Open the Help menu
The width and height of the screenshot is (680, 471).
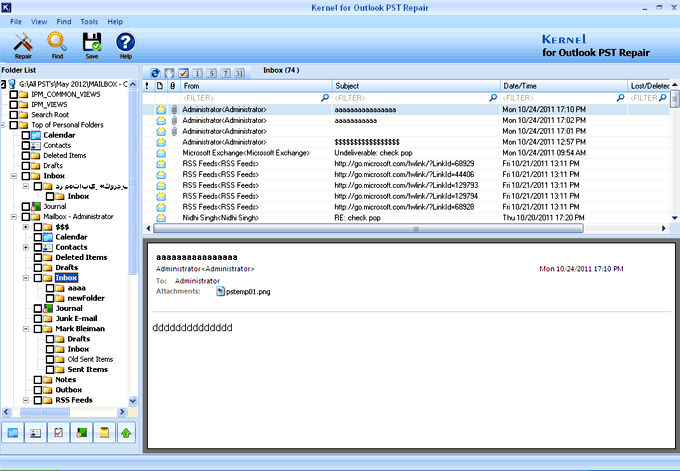pos(115,22)
